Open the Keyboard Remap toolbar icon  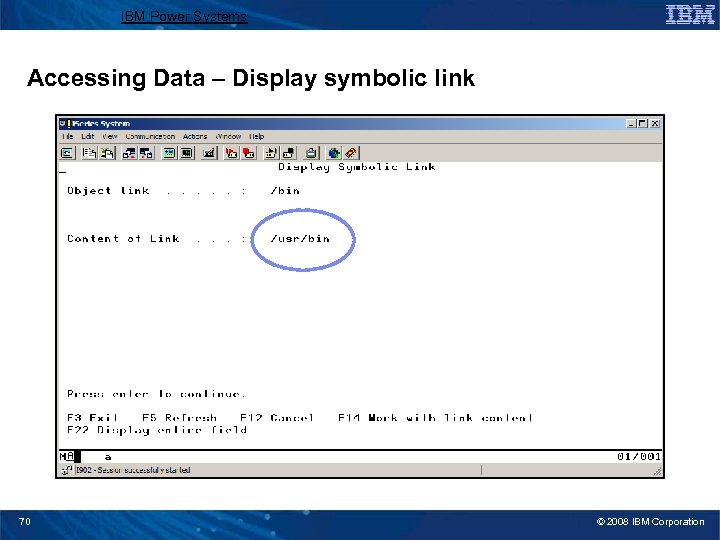tap(209, 153)
